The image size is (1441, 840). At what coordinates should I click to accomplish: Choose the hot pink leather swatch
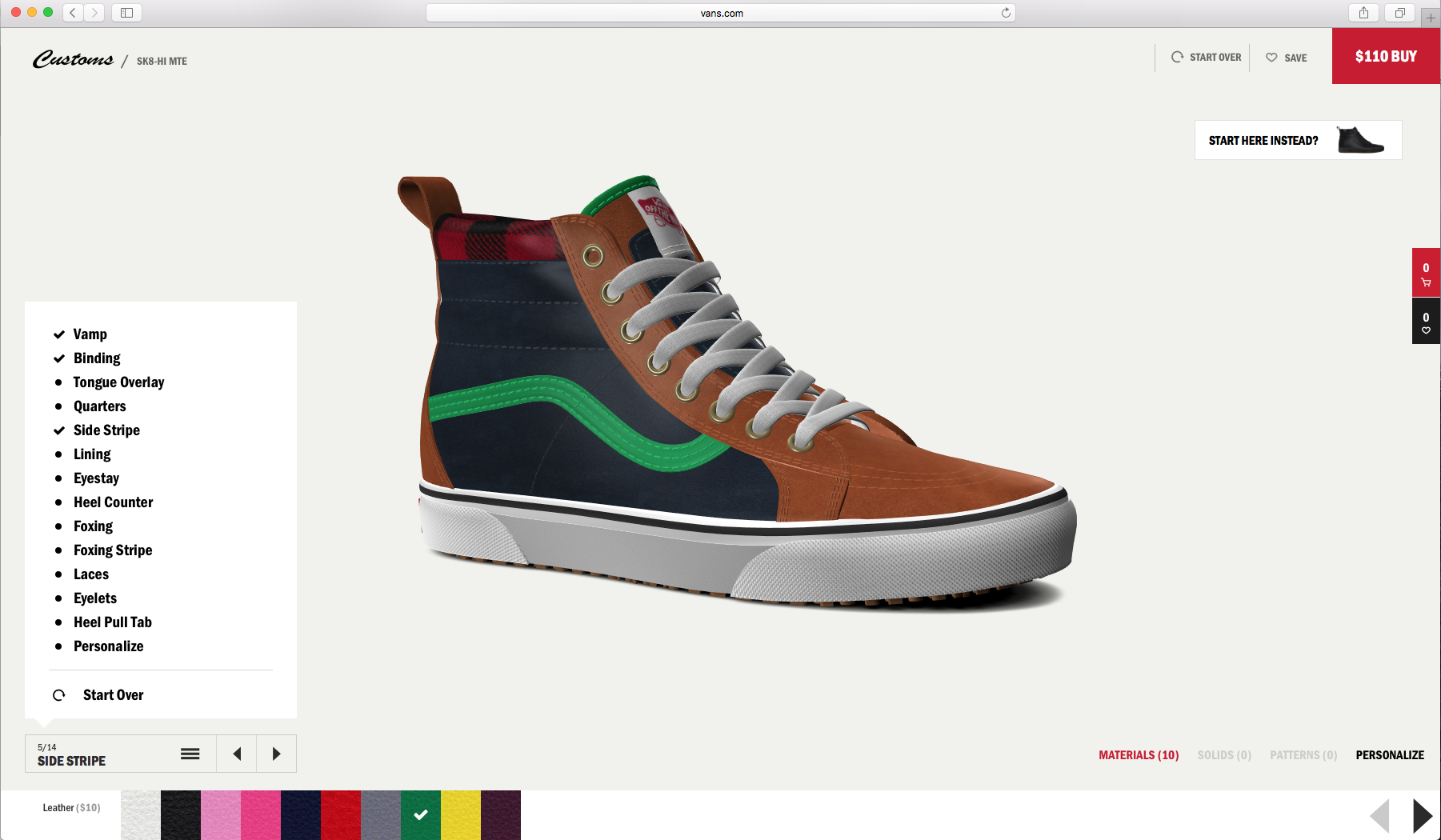click(x=261, y=815)
